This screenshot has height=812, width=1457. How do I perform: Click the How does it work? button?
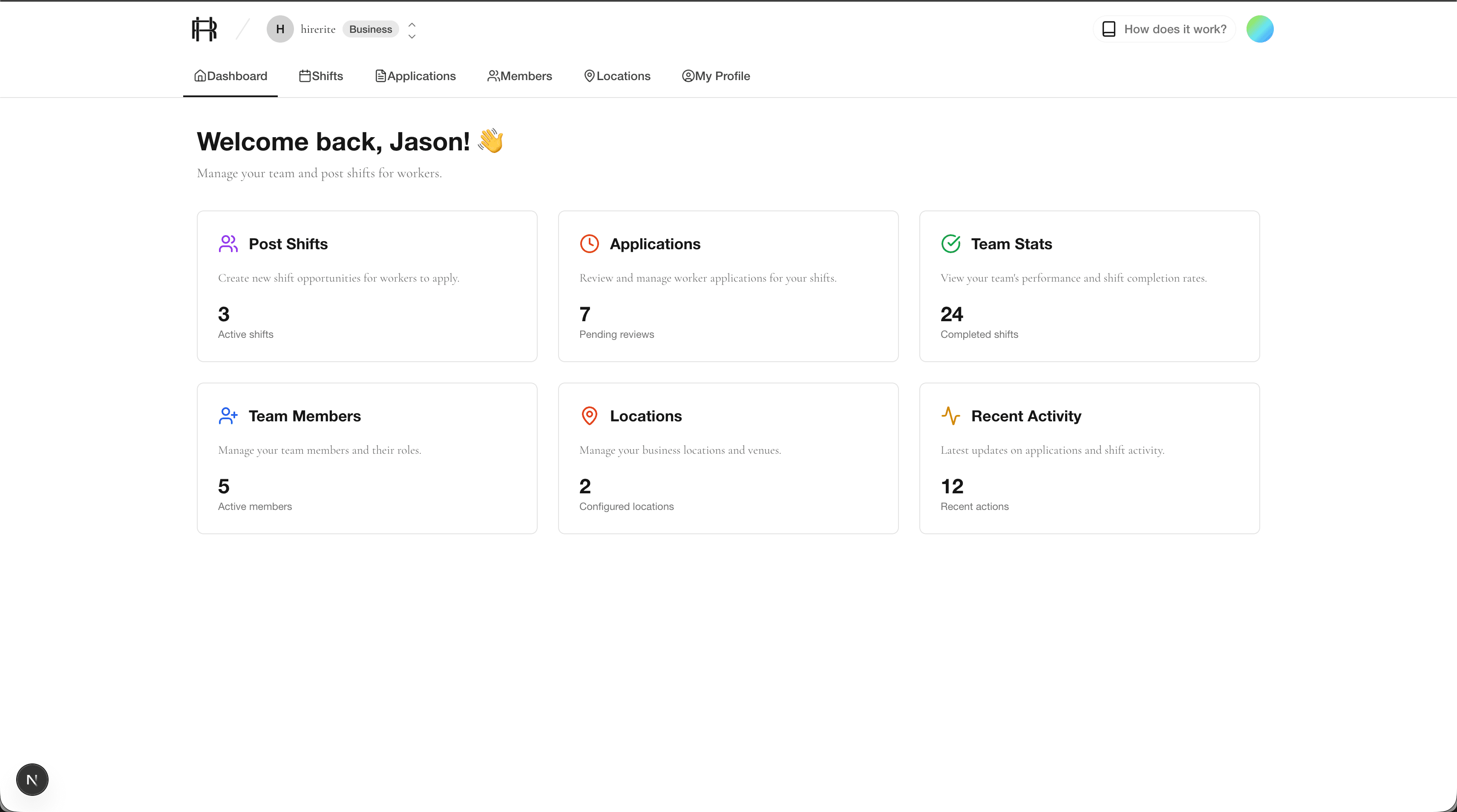[1165, 29]
